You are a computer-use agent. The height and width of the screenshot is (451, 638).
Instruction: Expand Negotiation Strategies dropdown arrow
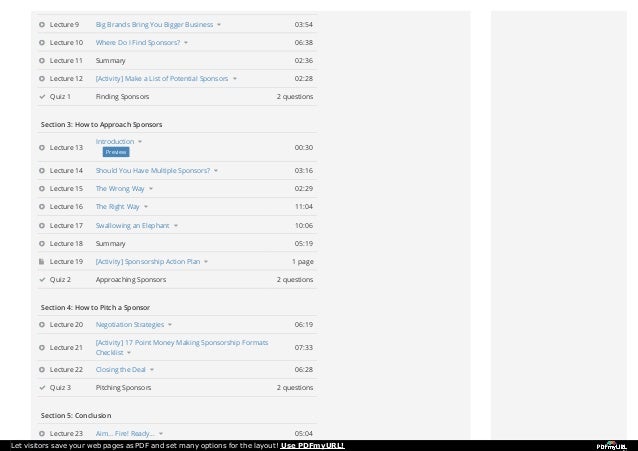pos(170,325)
